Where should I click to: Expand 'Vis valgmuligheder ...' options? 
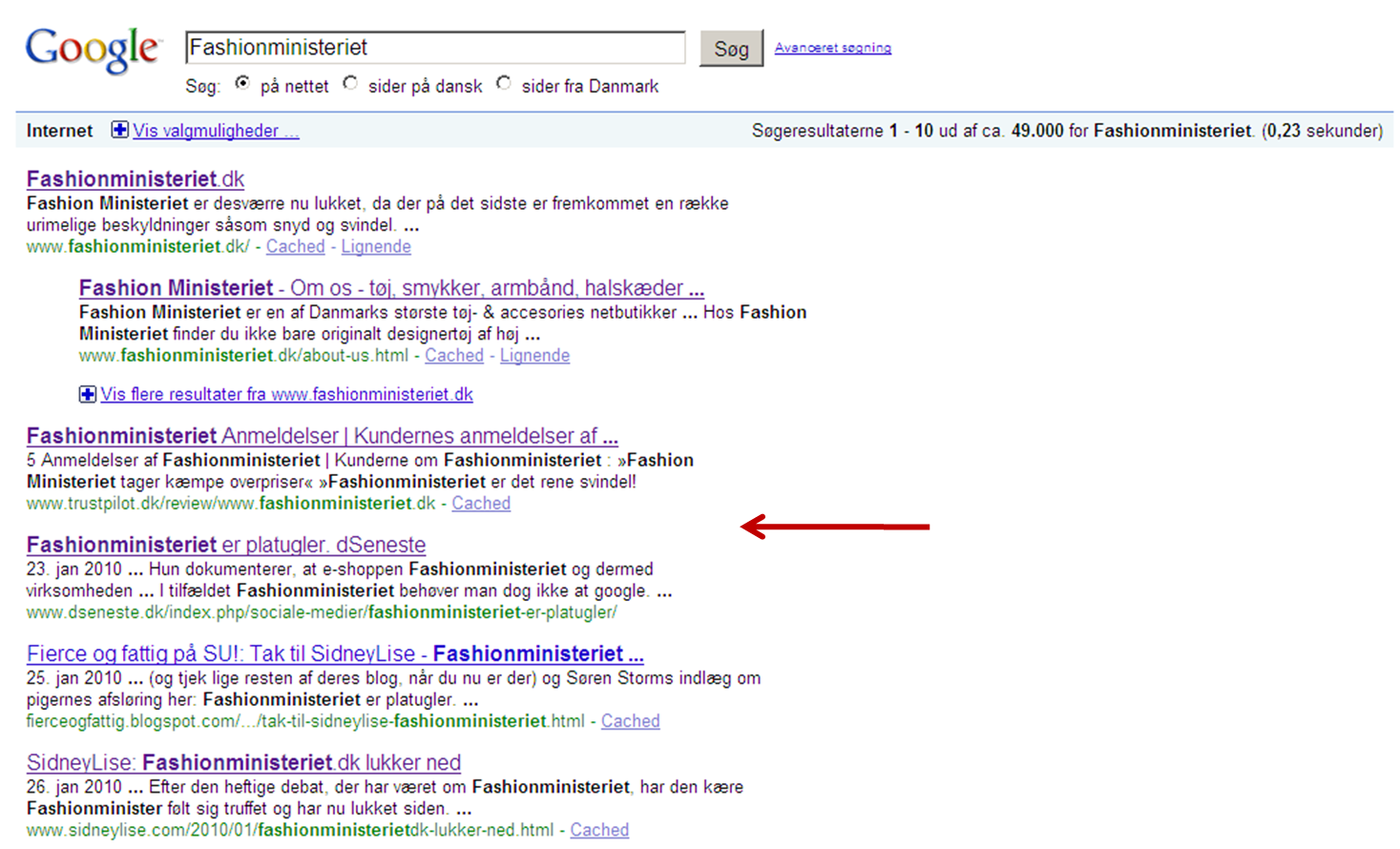[x=216, y=131]
